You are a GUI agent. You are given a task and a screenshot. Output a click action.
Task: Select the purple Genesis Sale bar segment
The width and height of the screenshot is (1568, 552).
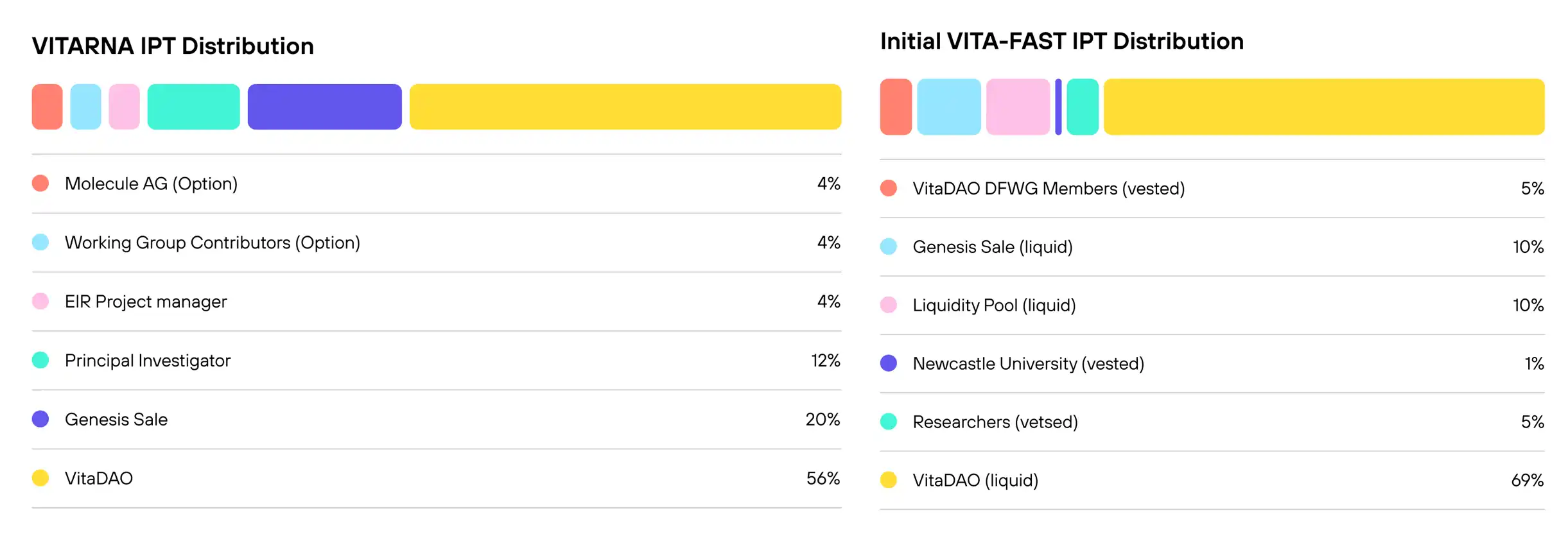point(324,107)
